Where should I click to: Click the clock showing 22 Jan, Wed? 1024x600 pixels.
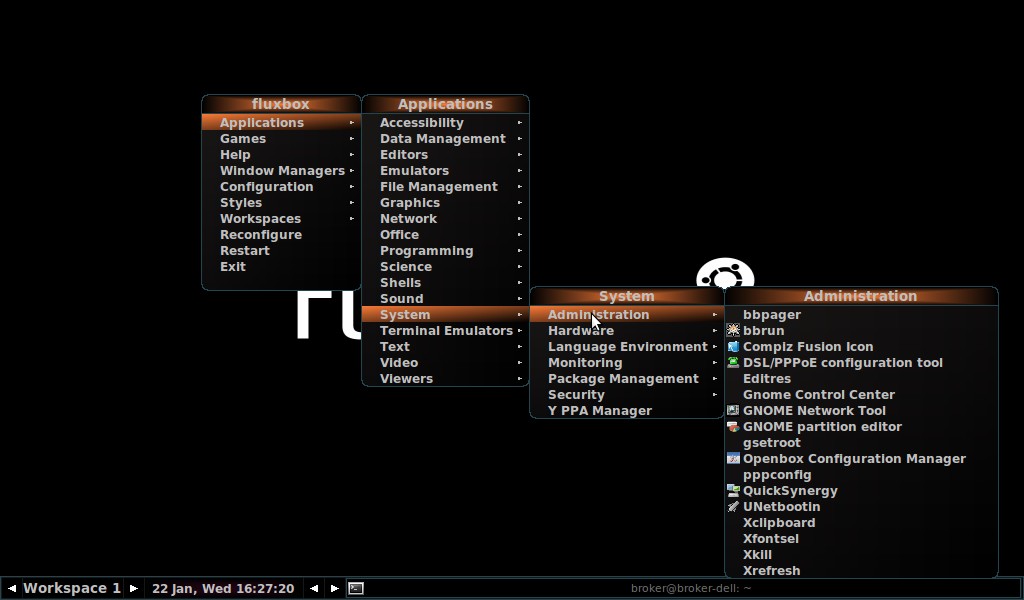click(x=223, y=588)
